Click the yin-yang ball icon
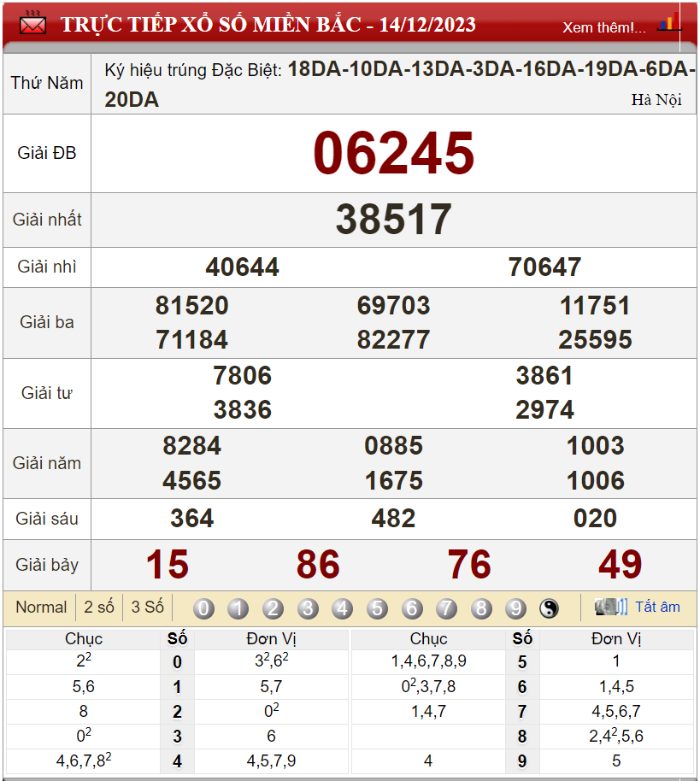 click(549, 608)
